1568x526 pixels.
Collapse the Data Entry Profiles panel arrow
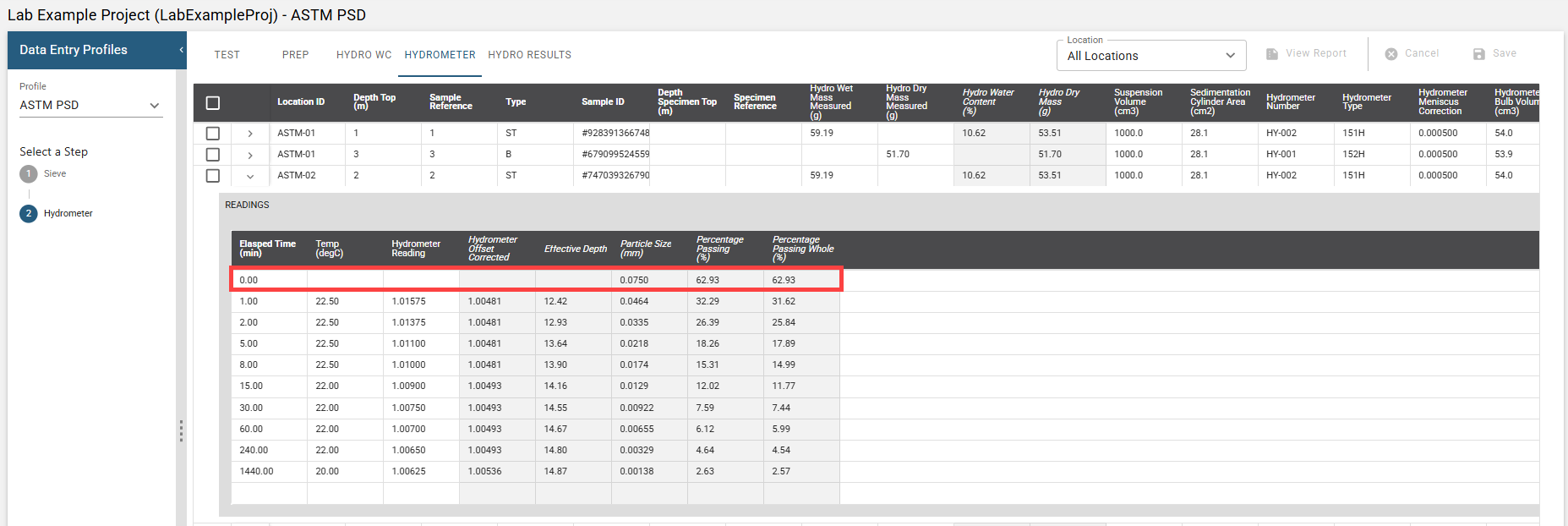[181, 51]
